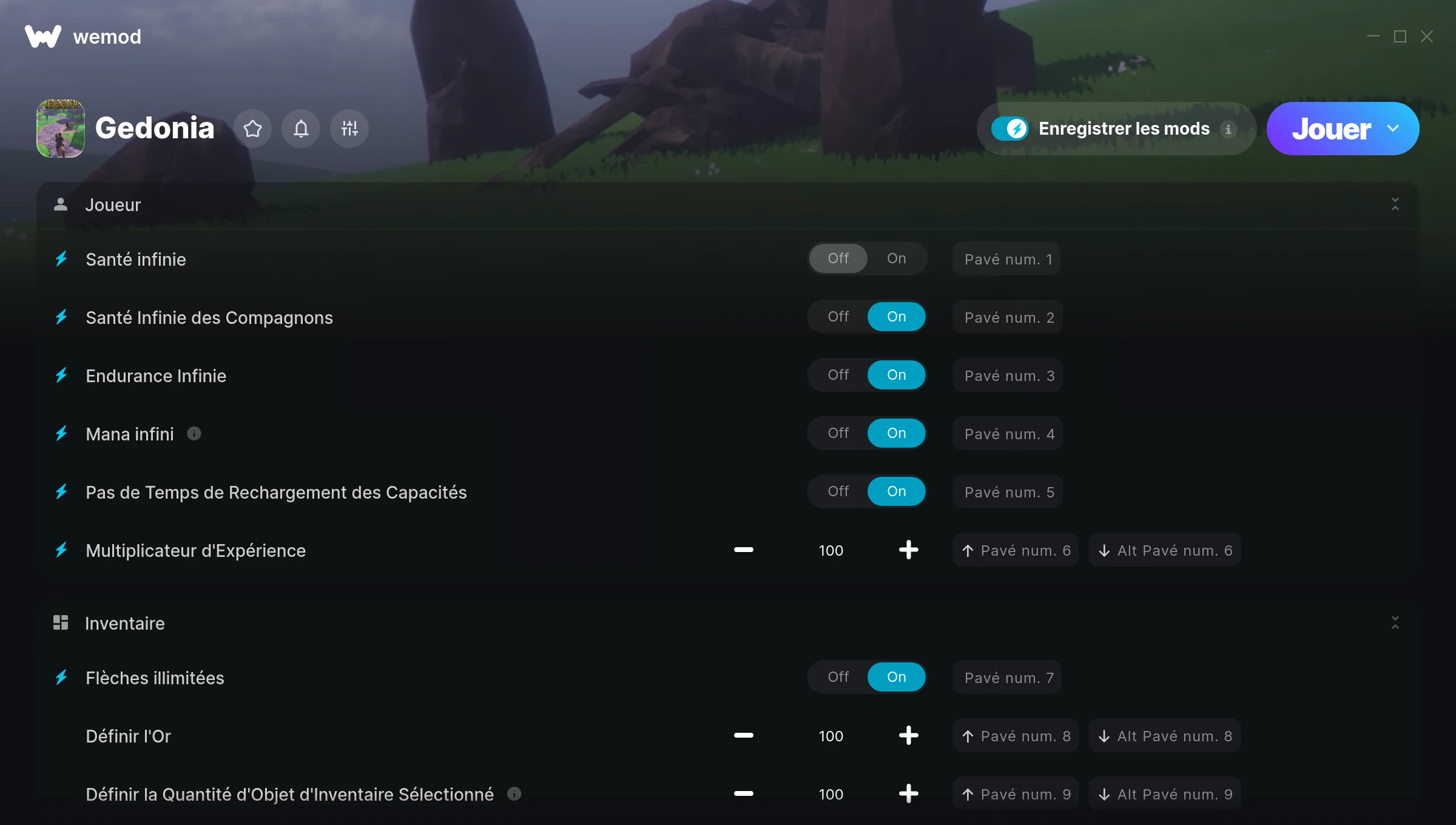Turn off Endurance Infinie
This screenshot has width=1456, height=825.
point(838,375)
